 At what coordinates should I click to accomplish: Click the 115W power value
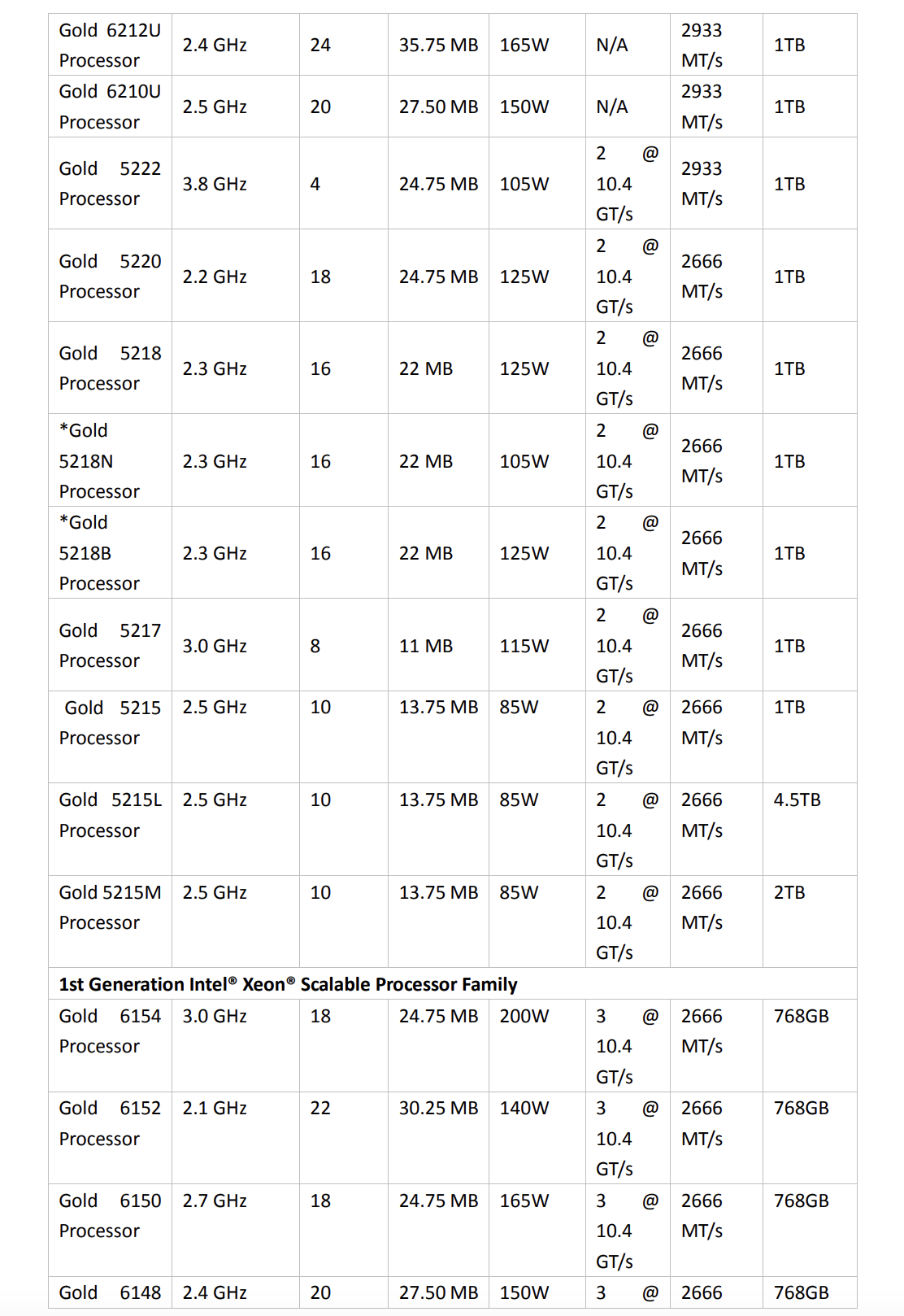(524, 647)
